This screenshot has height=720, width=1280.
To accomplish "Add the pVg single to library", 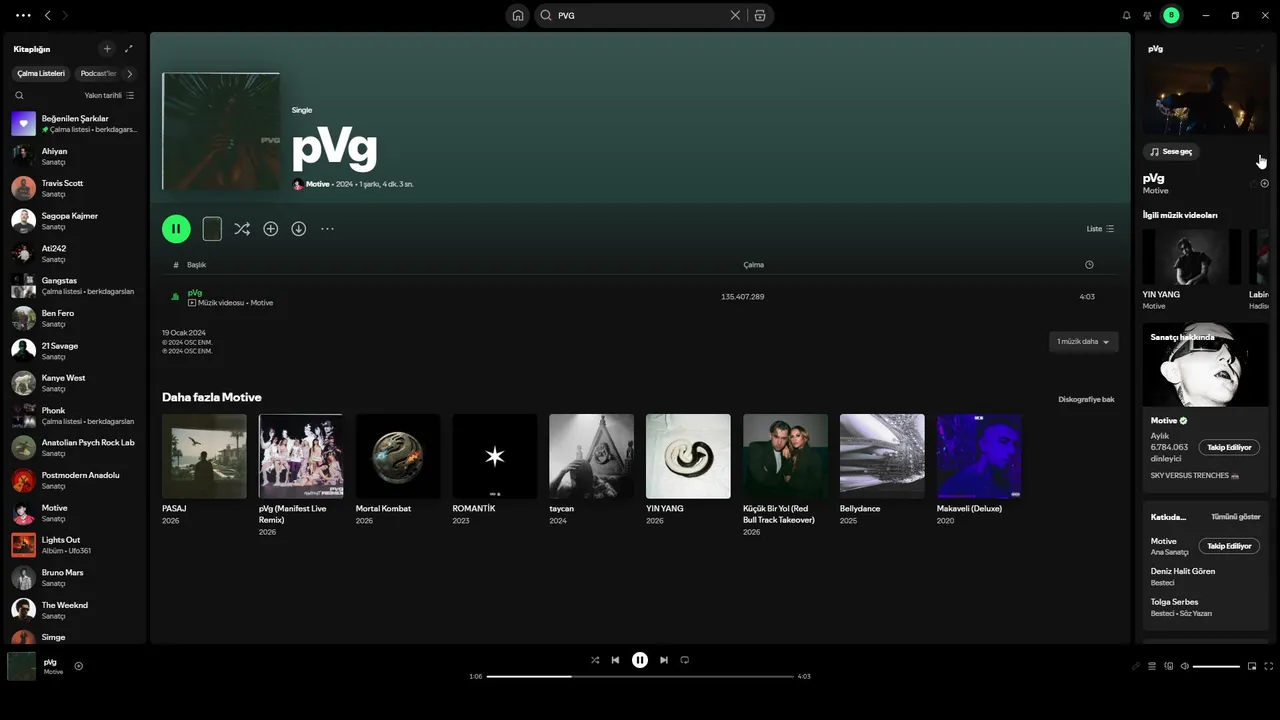I will tap(270, 229).
